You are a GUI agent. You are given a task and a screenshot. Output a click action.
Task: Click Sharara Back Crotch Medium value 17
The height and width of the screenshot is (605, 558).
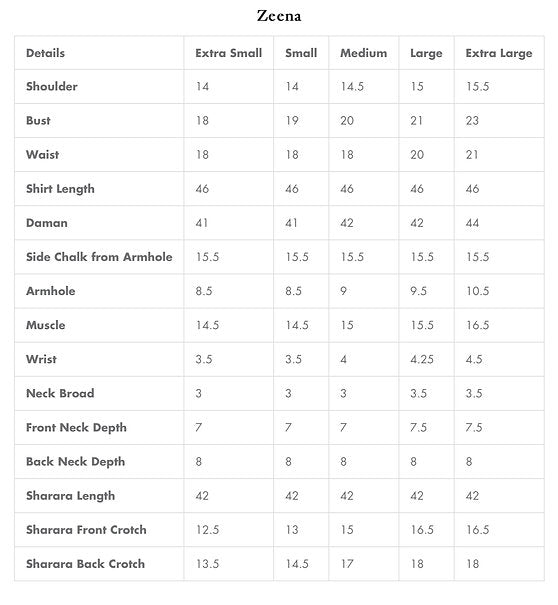click(x=347, y=564)
